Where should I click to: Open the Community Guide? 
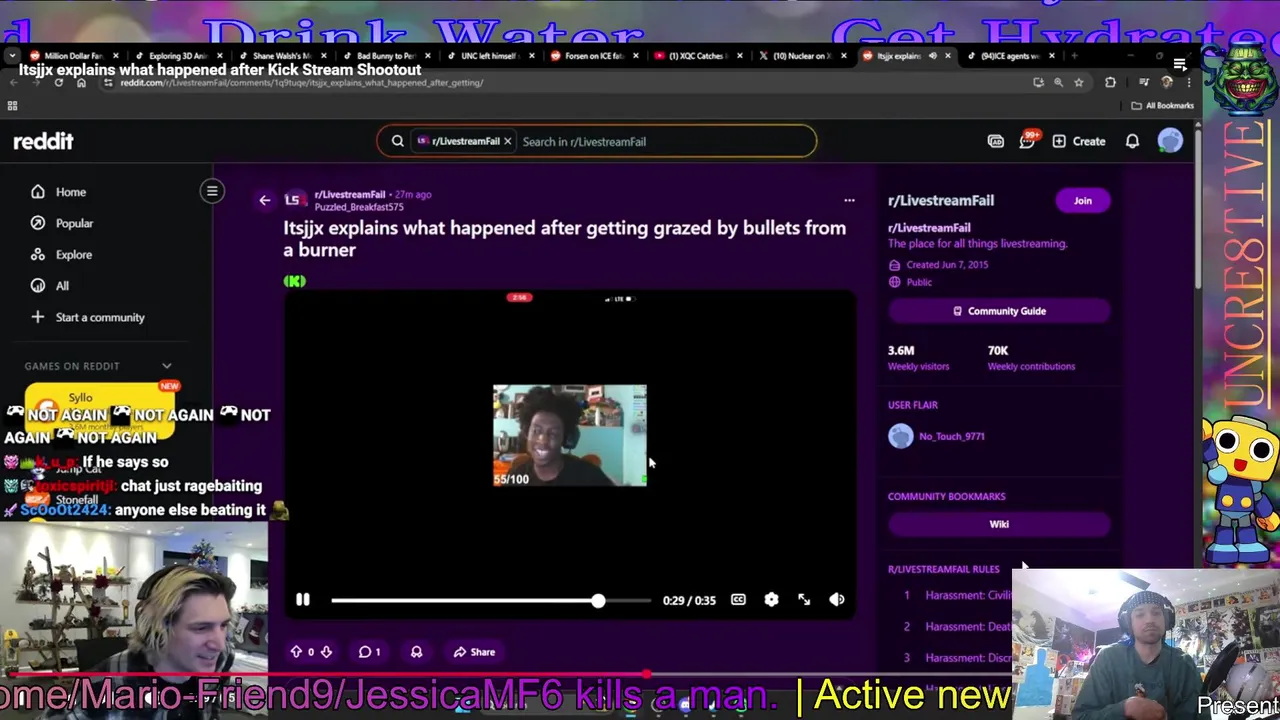coord(999,311)
